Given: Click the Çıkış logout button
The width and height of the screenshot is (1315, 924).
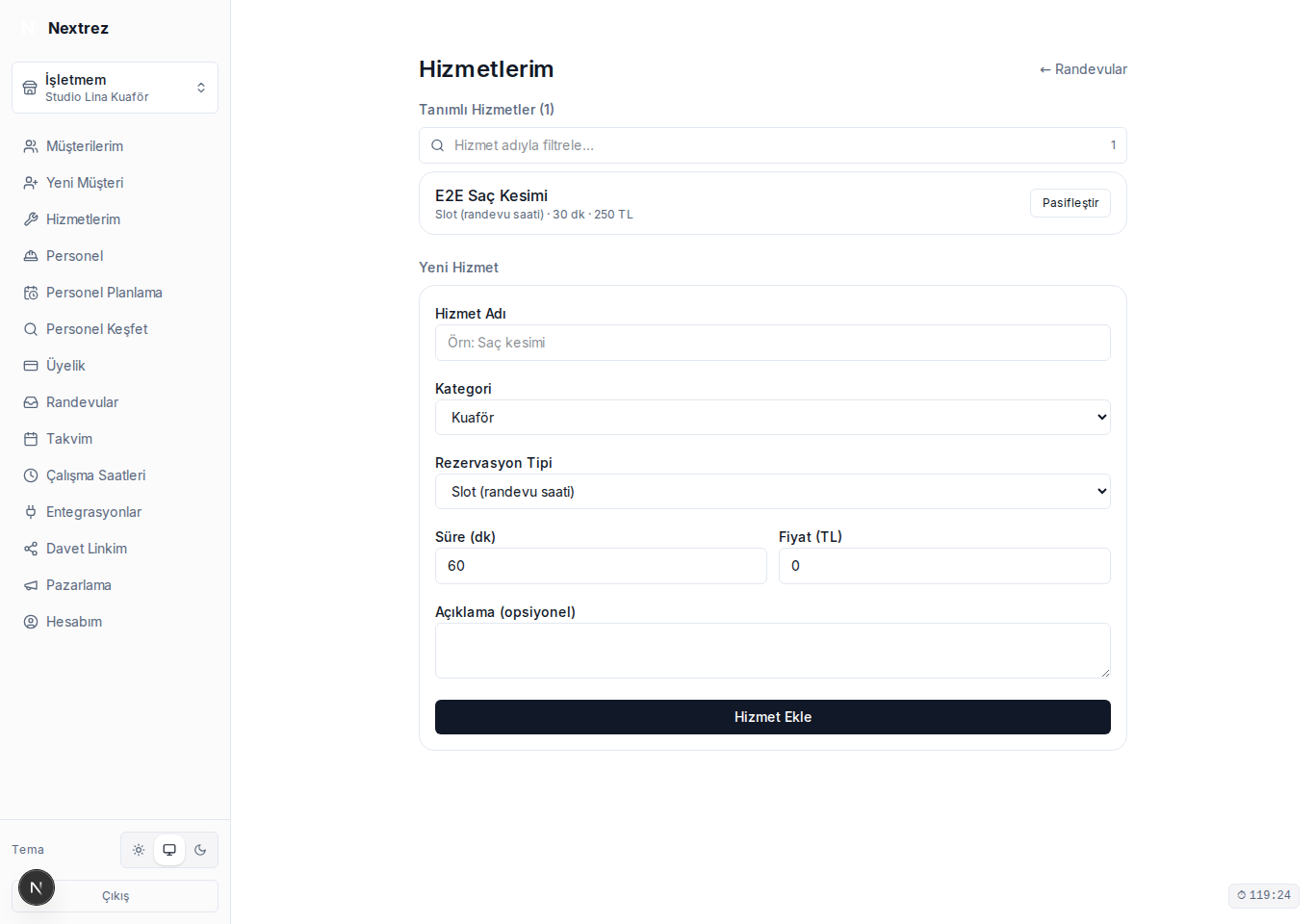Looking at the screenshot, I should 116,896.
